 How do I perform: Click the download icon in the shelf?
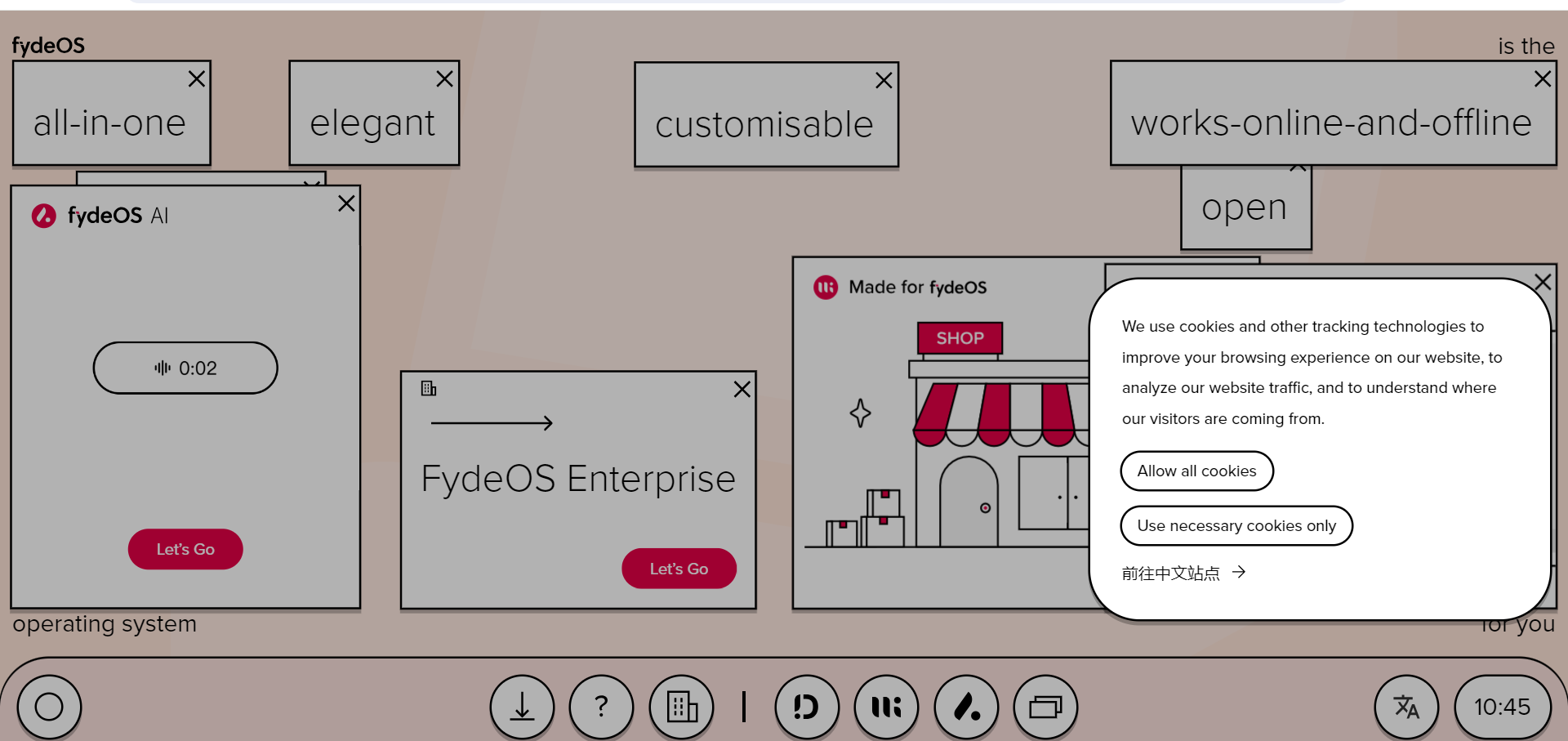tap(522, 707)
